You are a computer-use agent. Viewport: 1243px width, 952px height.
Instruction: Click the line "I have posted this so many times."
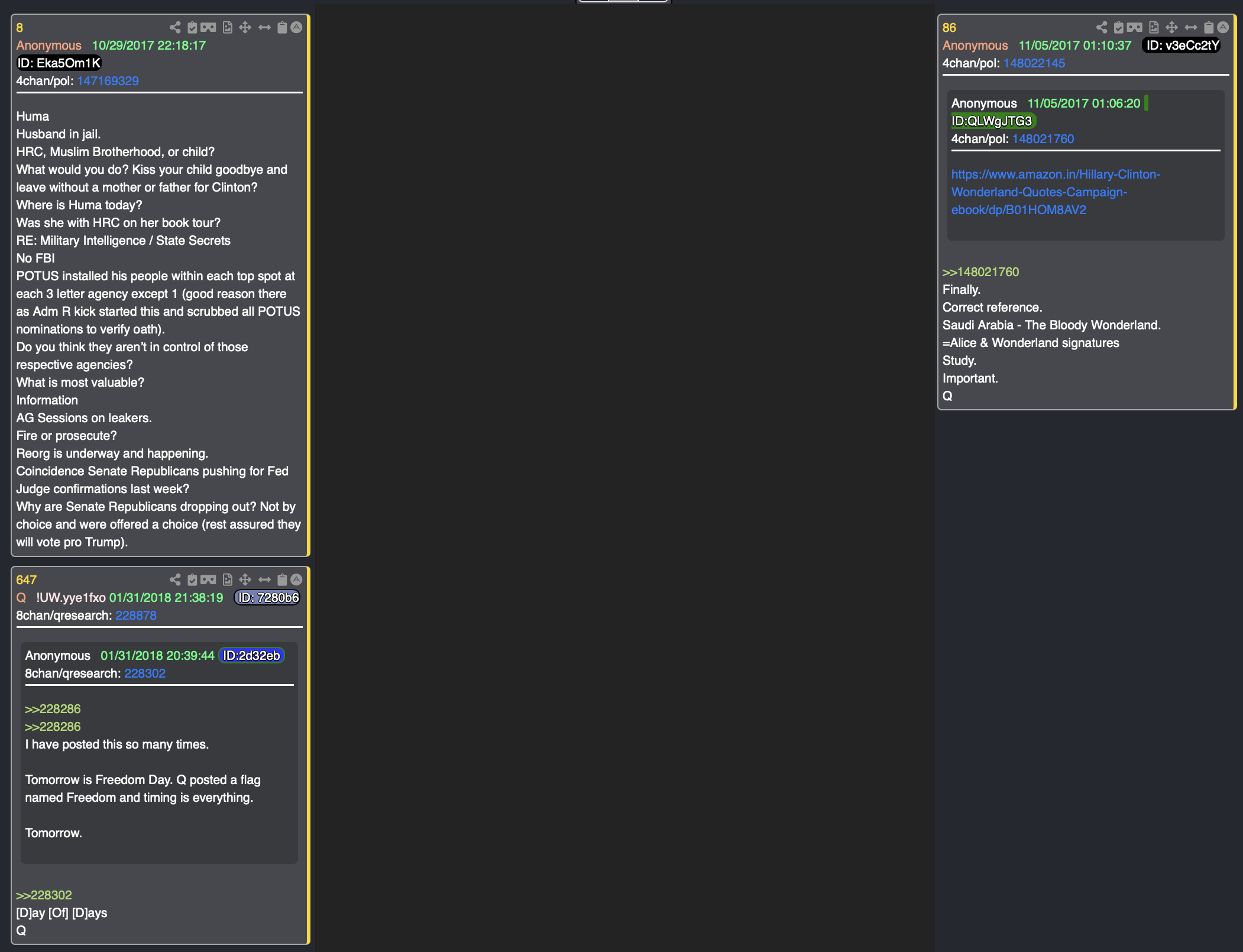pyautogui.click(x=117, y=744)
